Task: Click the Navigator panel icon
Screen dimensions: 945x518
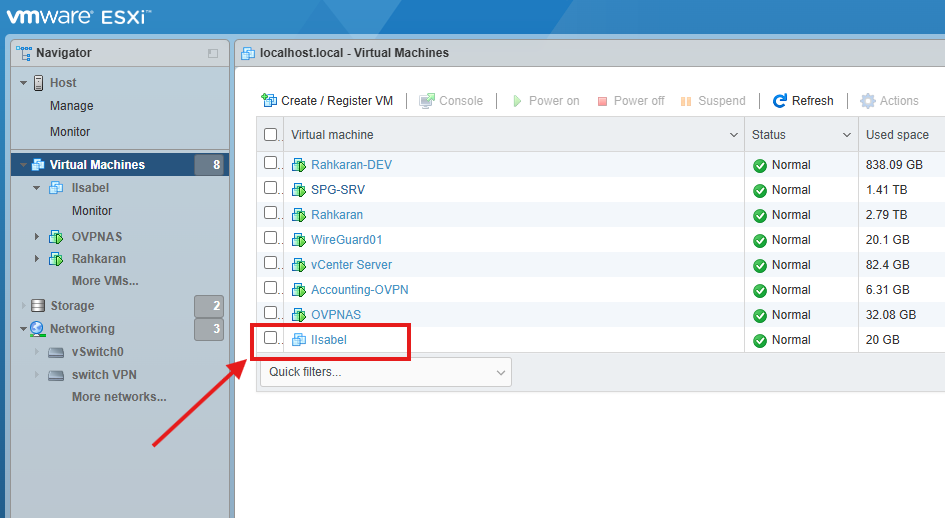Action: point(24,53)
